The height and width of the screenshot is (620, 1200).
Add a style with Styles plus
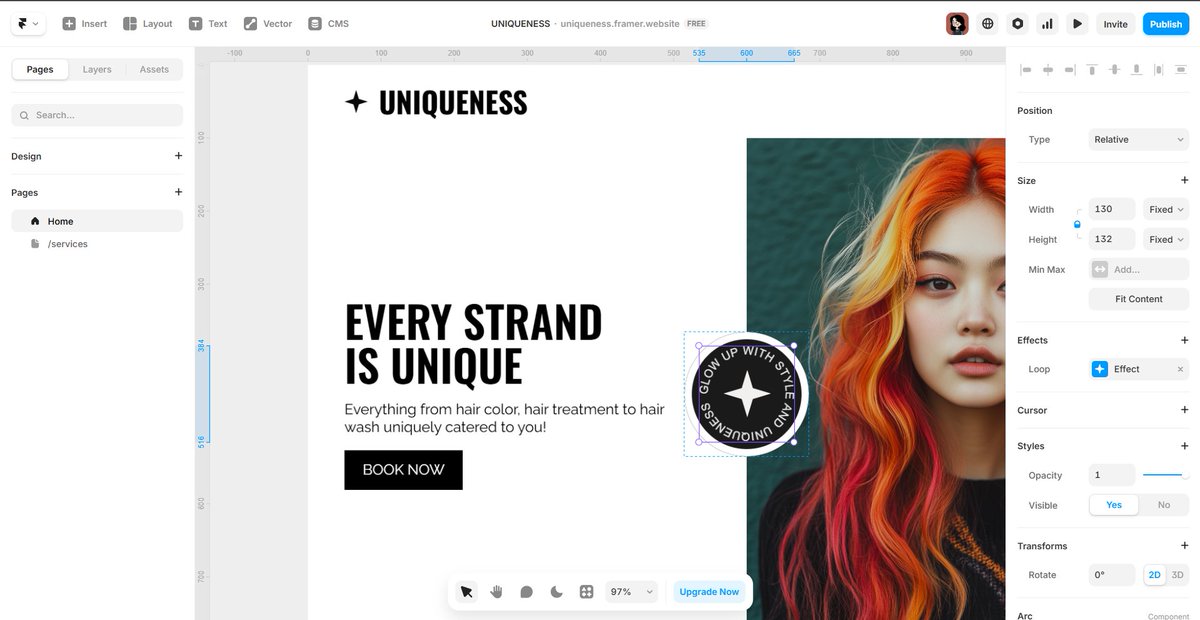click(x=1185, y=446)
